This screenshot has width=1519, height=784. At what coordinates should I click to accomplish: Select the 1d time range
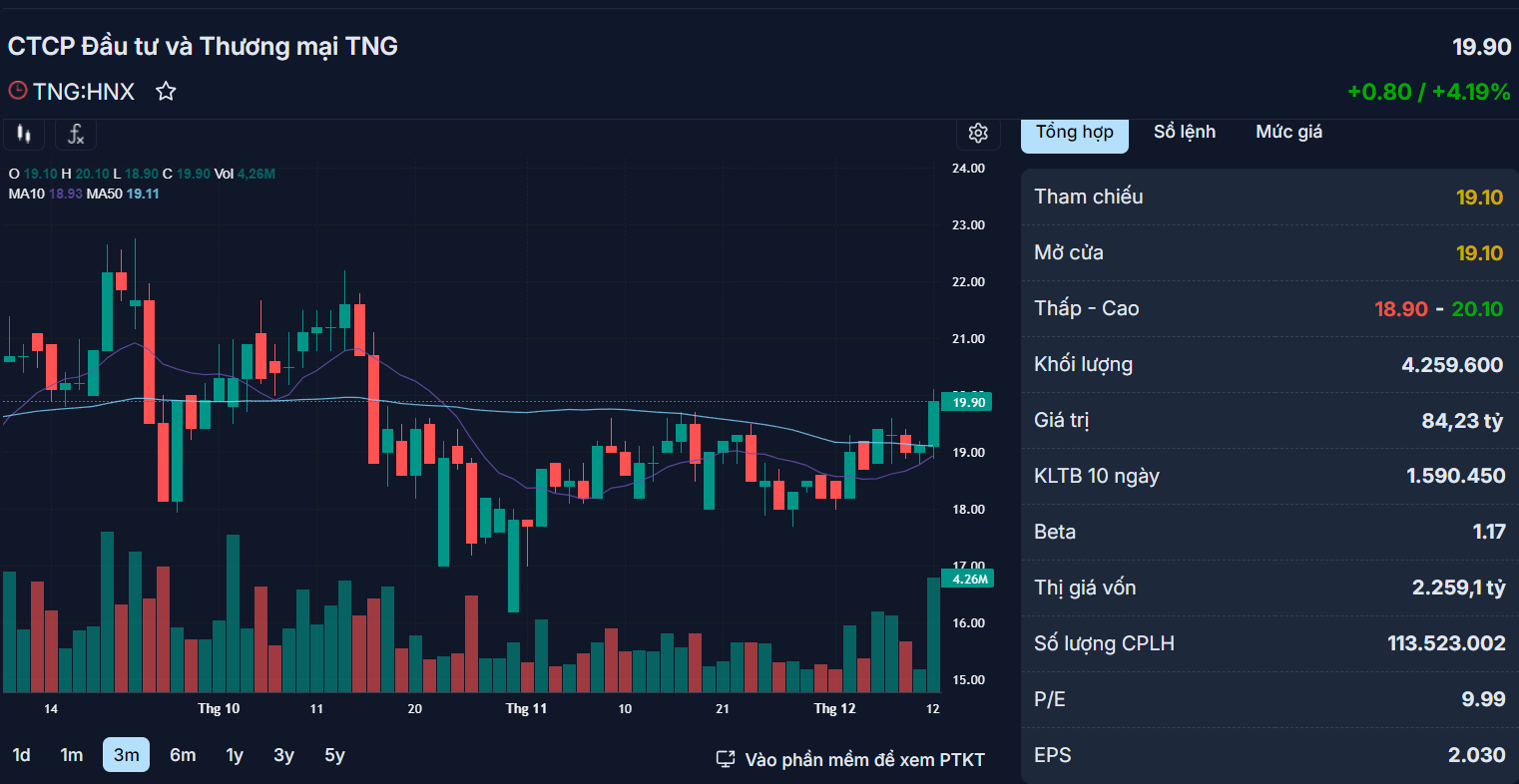(22, 755)
